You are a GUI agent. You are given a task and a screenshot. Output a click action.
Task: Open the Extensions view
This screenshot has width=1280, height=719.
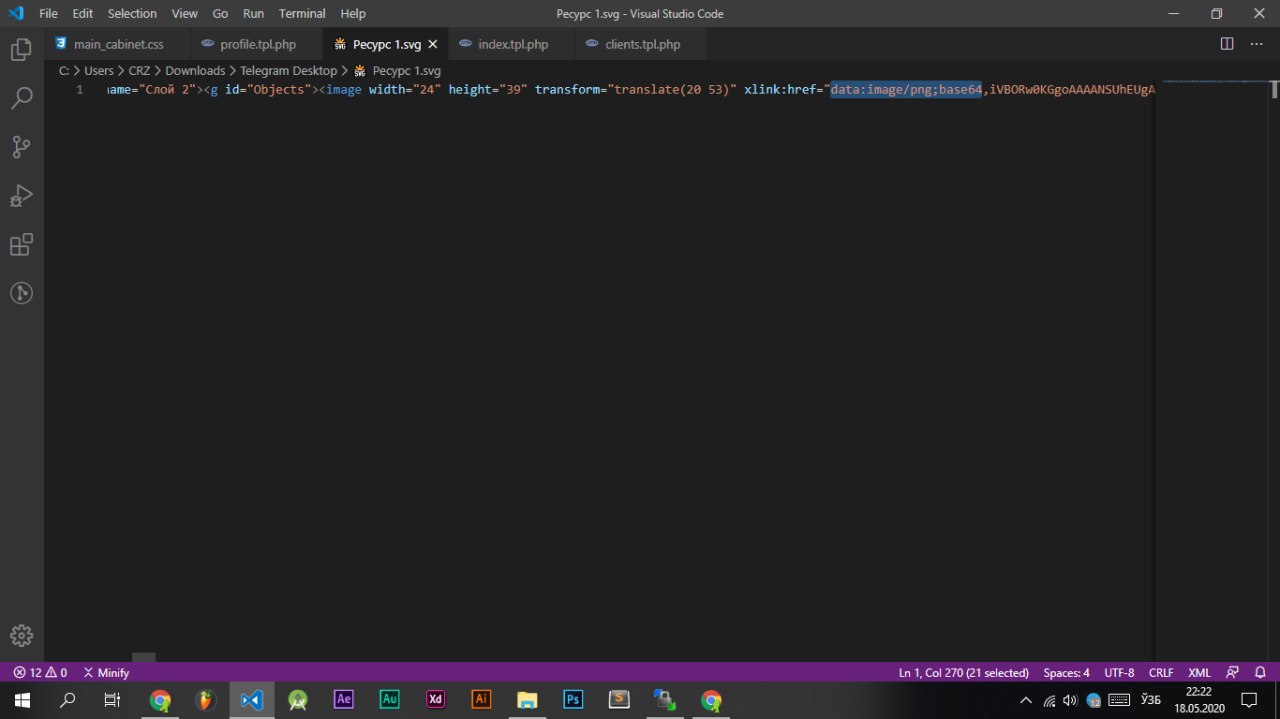21,244
